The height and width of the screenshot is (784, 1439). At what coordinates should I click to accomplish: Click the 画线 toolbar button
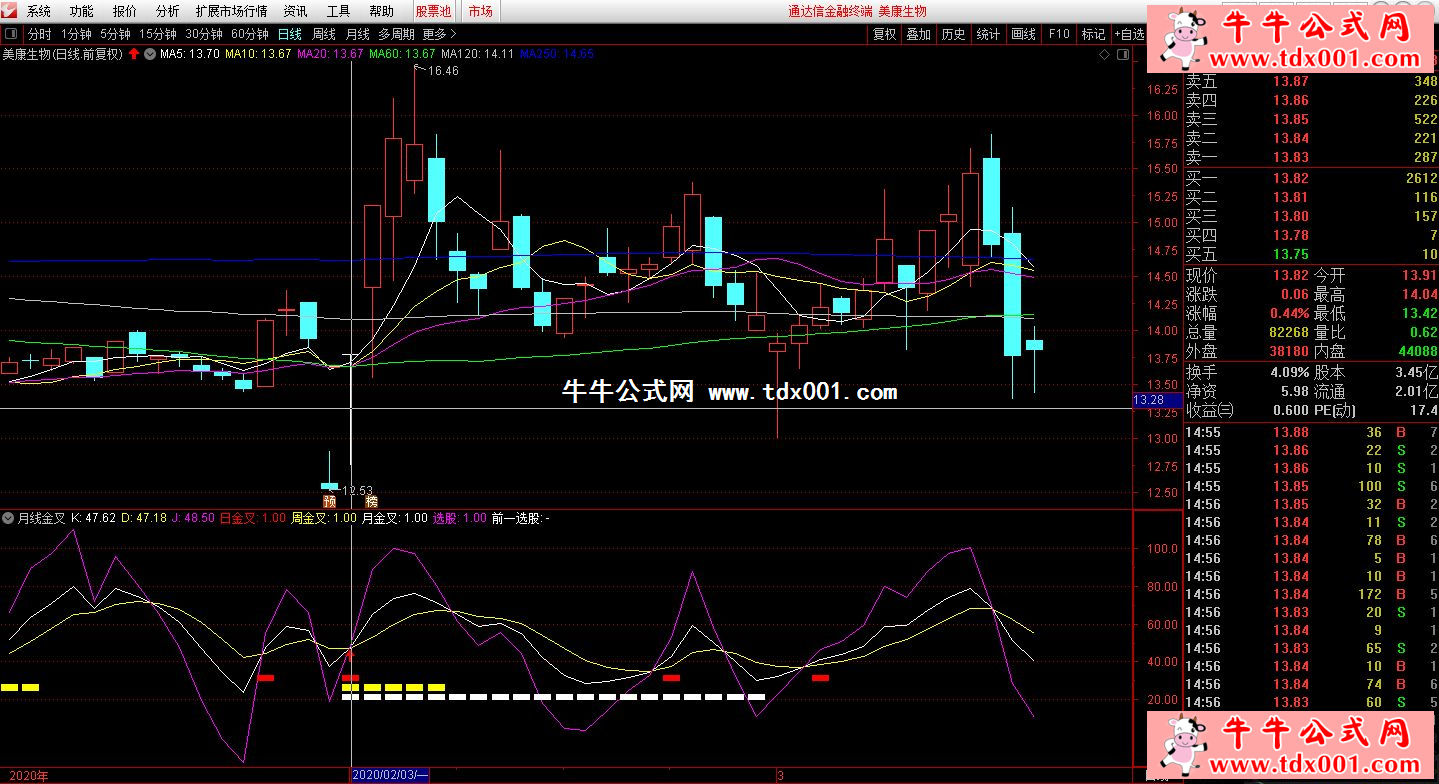(x=1023, y=34)
